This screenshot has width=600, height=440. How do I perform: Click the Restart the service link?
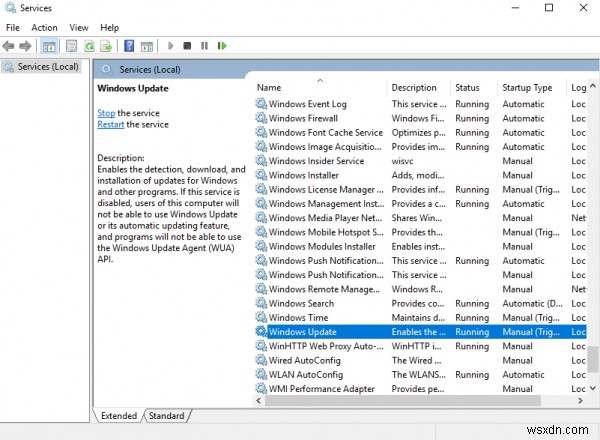111,124
